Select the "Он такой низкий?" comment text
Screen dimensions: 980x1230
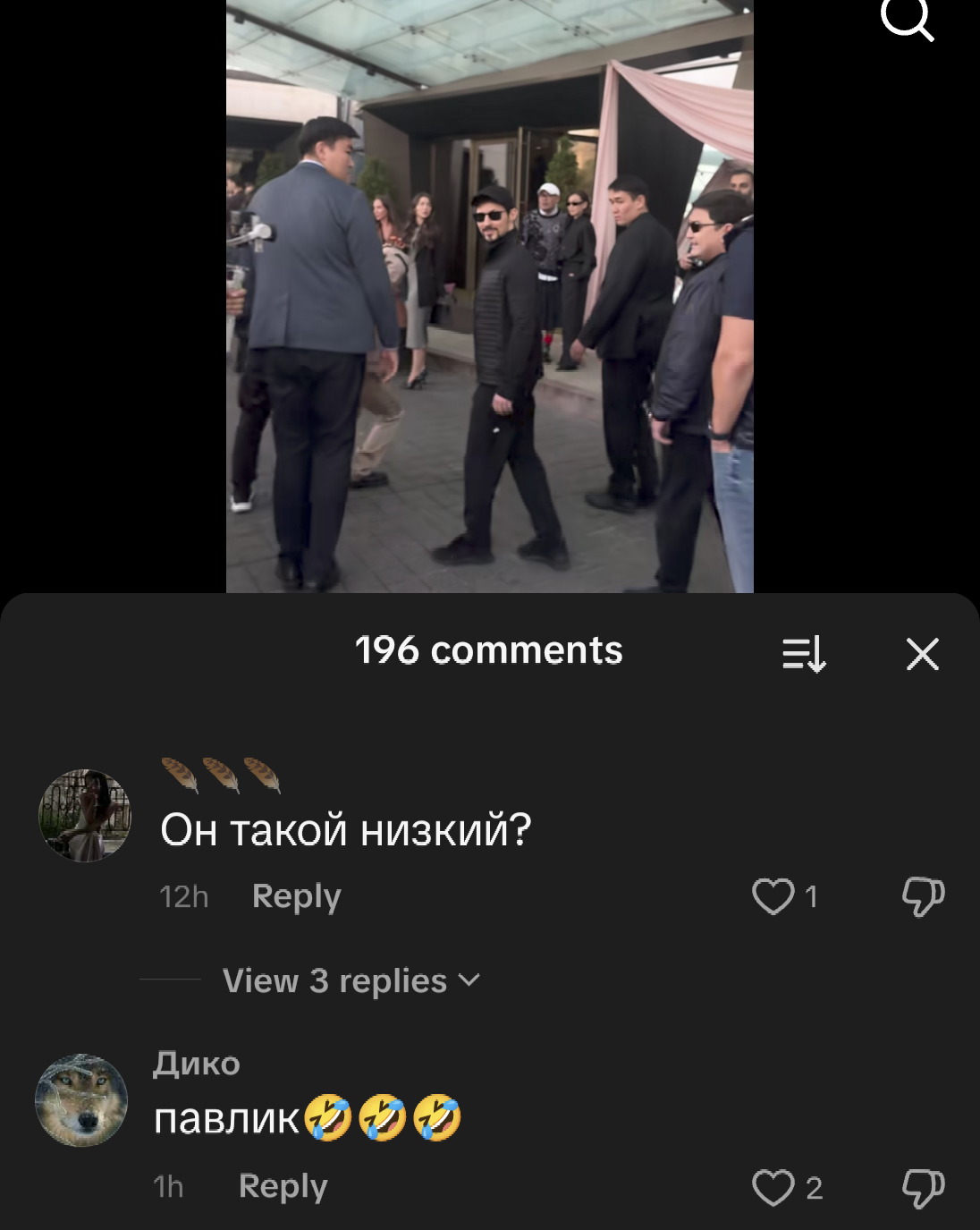point(346,830)
